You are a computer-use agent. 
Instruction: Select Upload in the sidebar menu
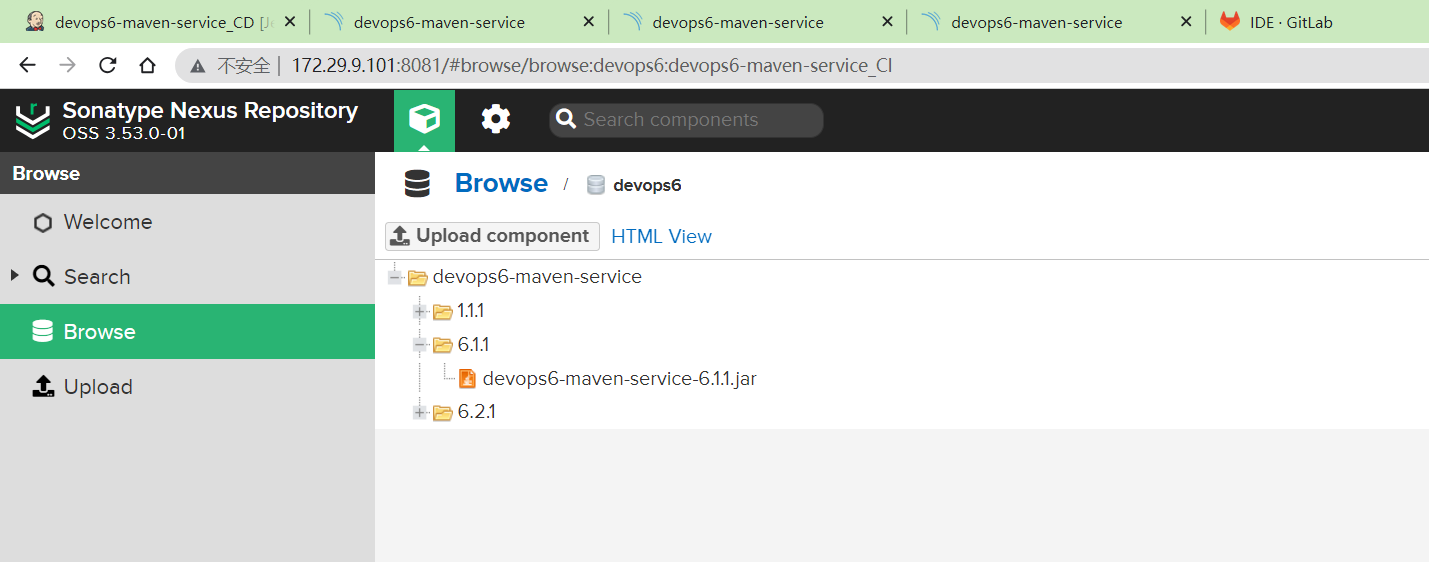pyautogui.click(x=187, y=387)
